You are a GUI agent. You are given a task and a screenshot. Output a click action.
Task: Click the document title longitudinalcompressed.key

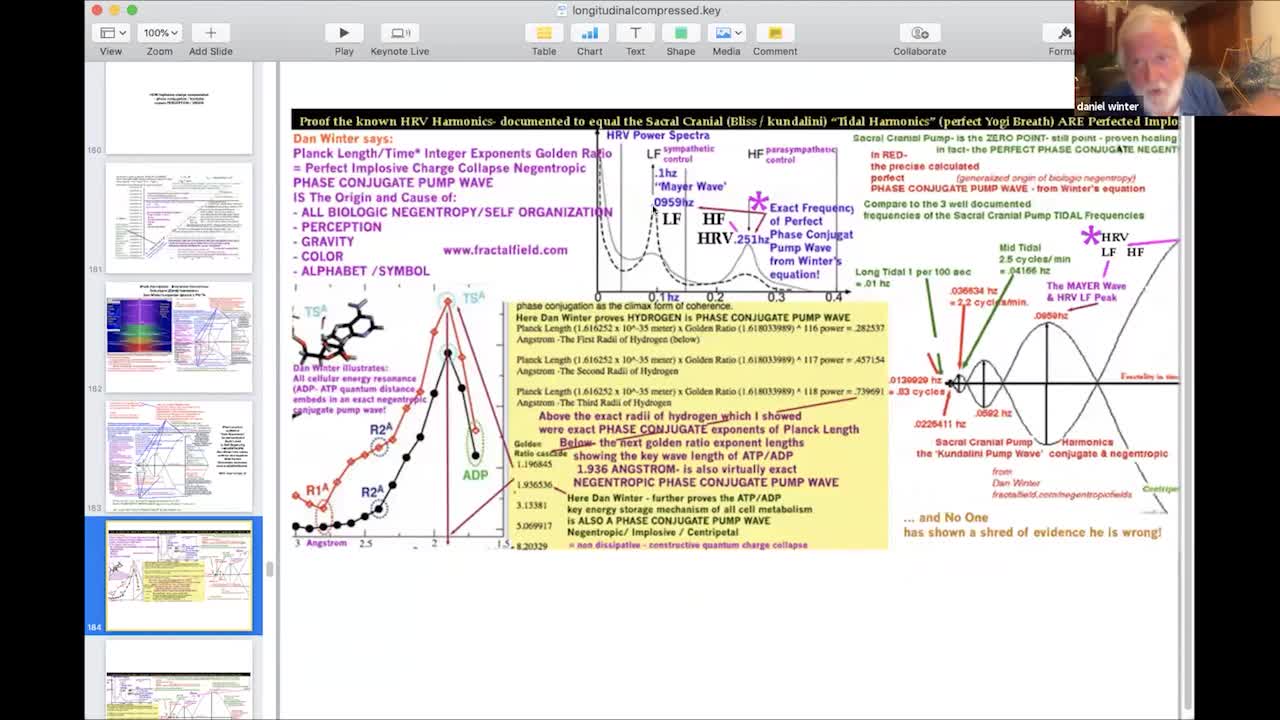point(646,10)
